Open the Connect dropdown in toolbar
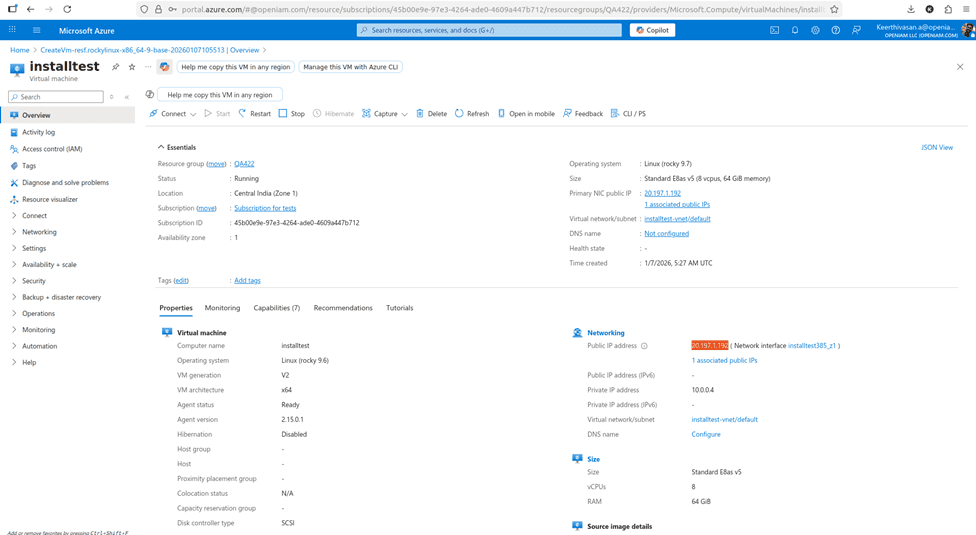The image size is (976, 535). click(x=172, y=113)
